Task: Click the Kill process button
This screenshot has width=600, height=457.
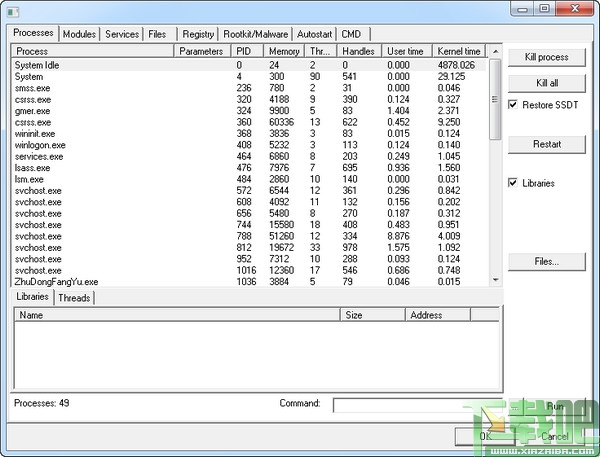Action: point(546,57)
